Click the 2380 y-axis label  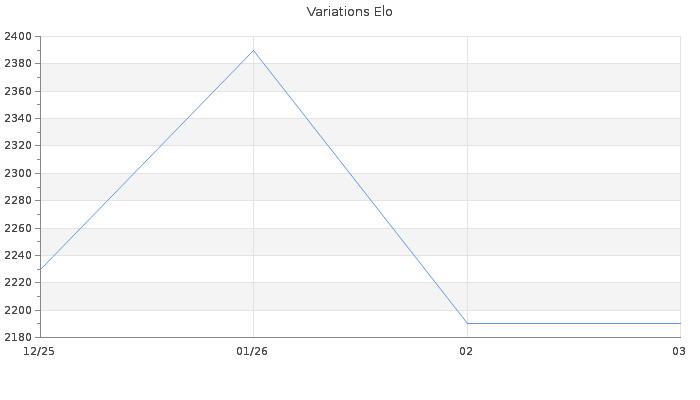(x=19, y=64)
